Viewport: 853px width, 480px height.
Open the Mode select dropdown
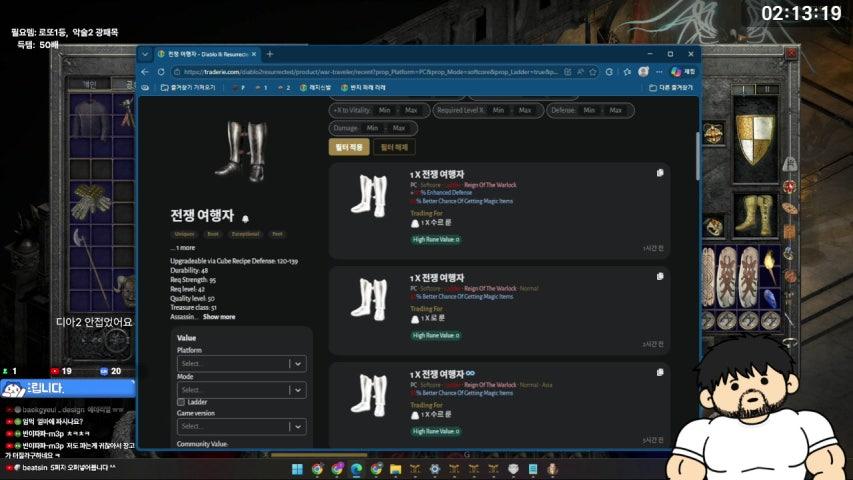(242, 390)
